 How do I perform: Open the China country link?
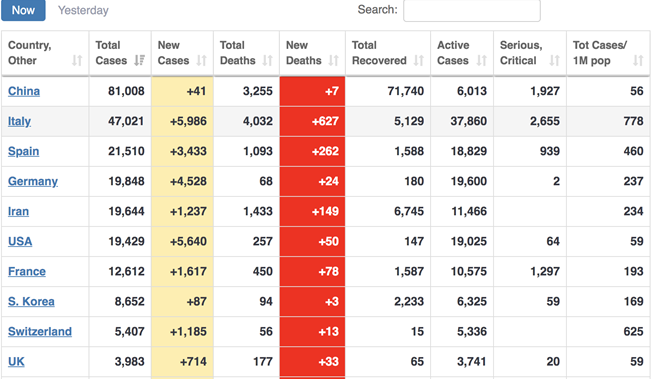(x=24, y=91)
